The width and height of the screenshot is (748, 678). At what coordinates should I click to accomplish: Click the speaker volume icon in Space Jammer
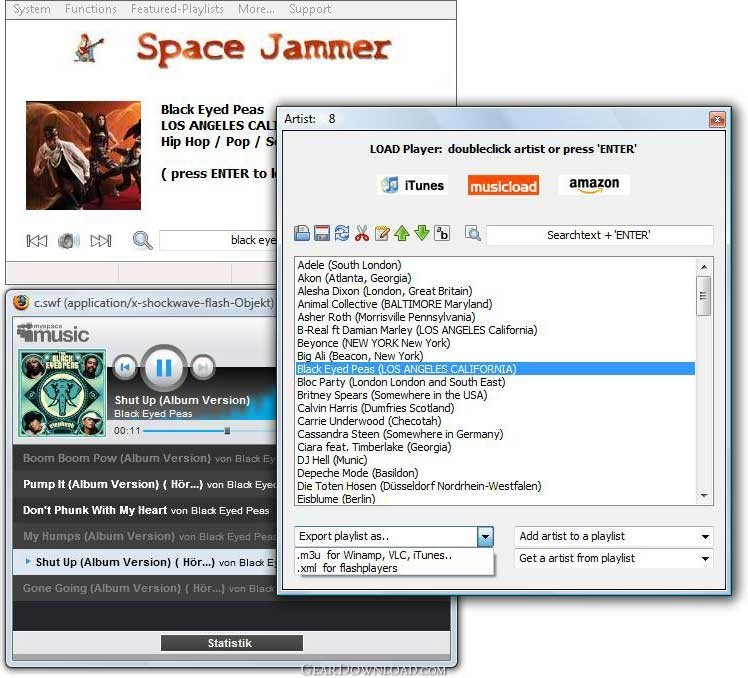point(68,241)
